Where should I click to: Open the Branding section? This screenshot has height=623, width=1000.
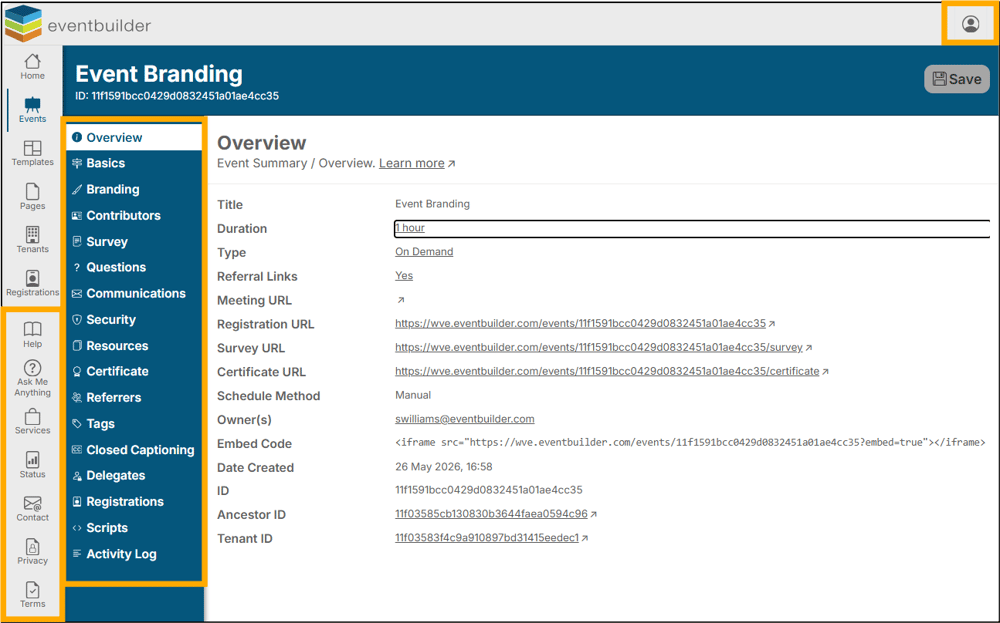pos(134,189)
